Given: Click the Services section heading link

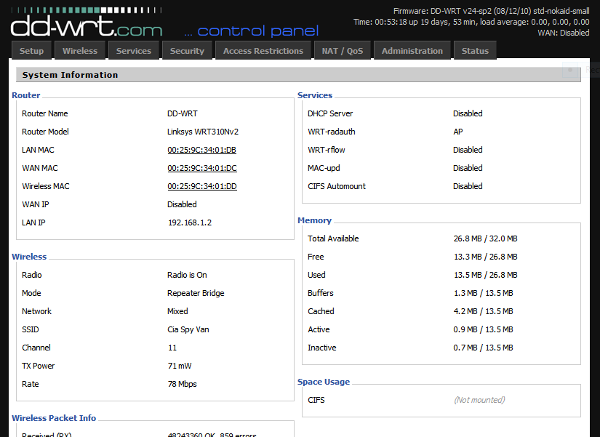Looking at the screenshot, I should pyautogui.click(x=315, y=95).
